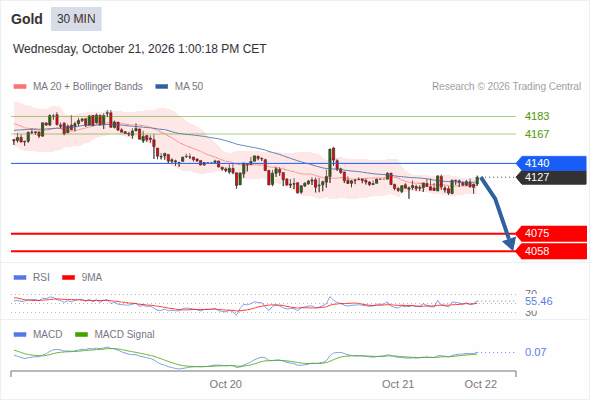Viewport: 590px width, 400px height.
Task: Click the MACD value 0.07
Action: (x=535, y=353)
